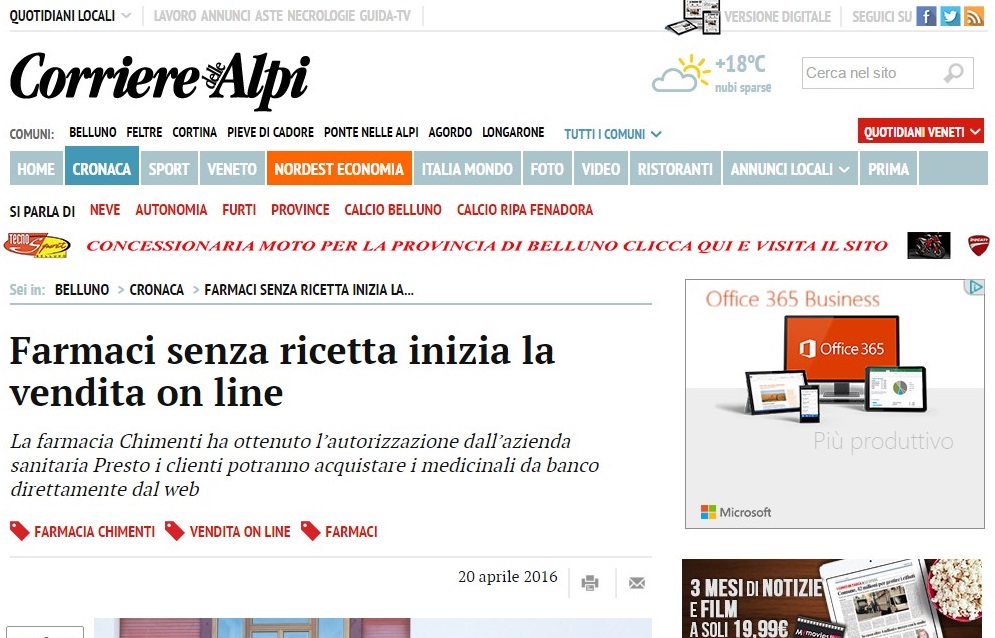Expand the Tutti i Comuni list
The height and width of the screenshot is (638, 995).
(613, 134)
